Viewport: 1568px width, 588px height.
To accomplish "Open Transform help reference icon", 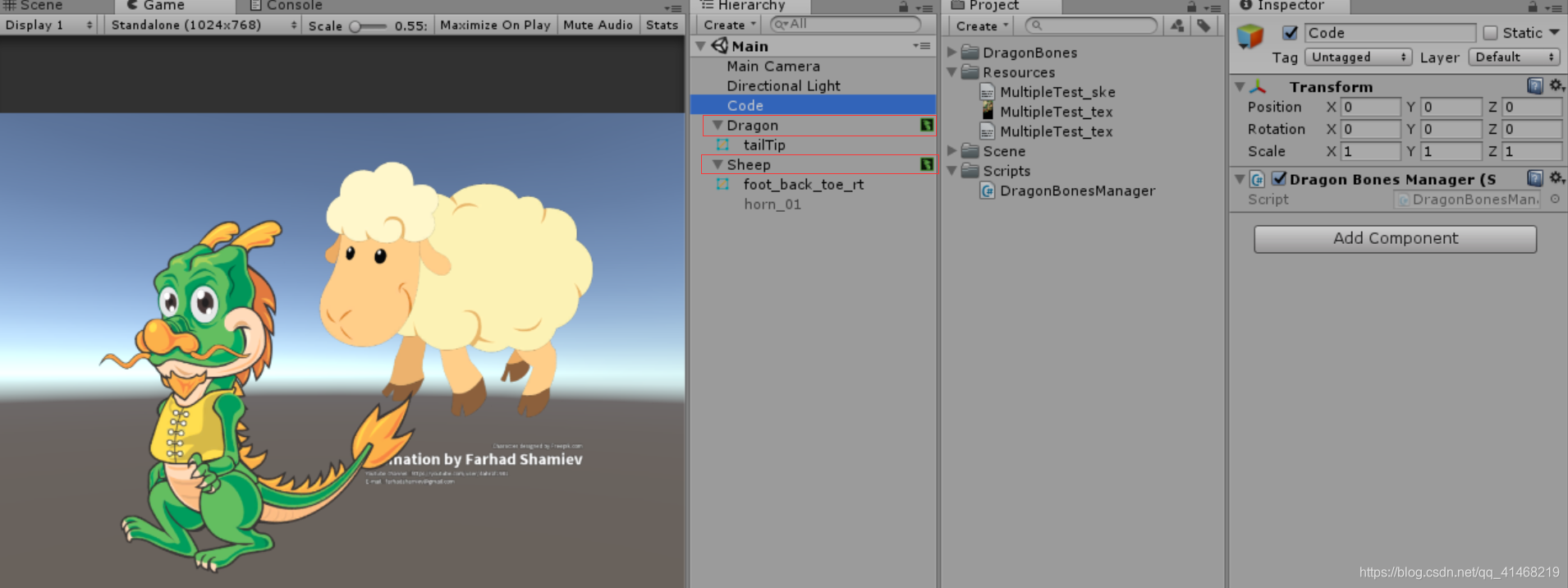I will click(1534, 85).
